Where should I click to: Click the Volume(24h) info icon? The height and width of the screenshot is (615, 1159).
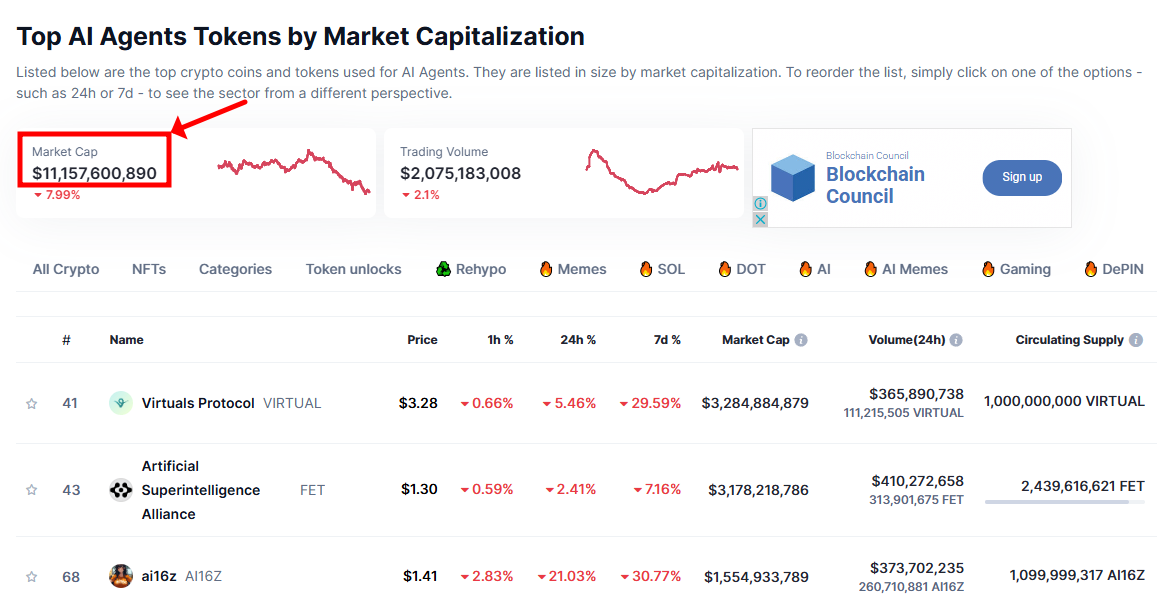tap(956, 340)
